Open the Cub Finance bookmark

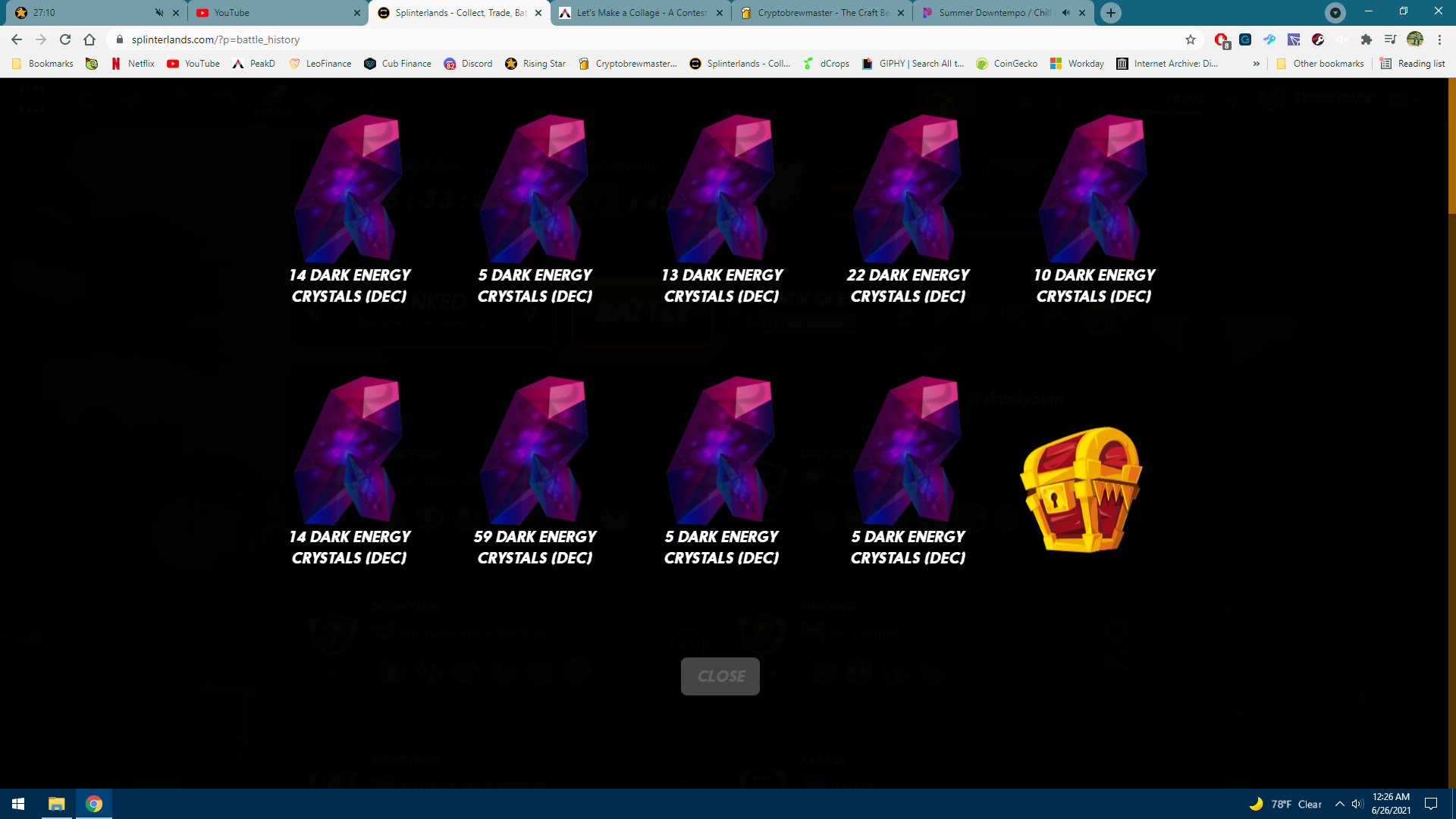(398, 64)
